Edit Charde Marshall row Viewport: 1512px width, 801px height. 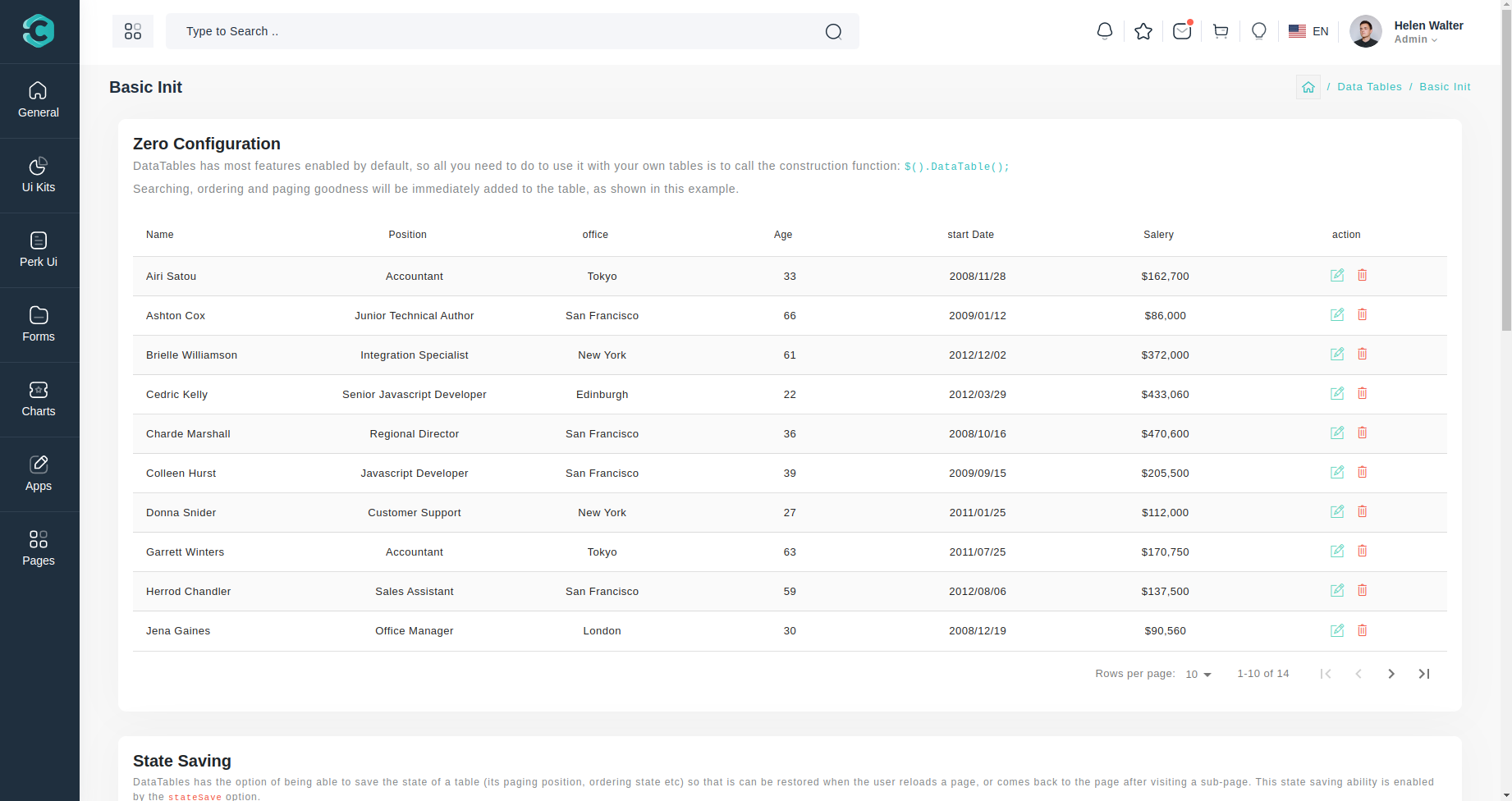1337,433
